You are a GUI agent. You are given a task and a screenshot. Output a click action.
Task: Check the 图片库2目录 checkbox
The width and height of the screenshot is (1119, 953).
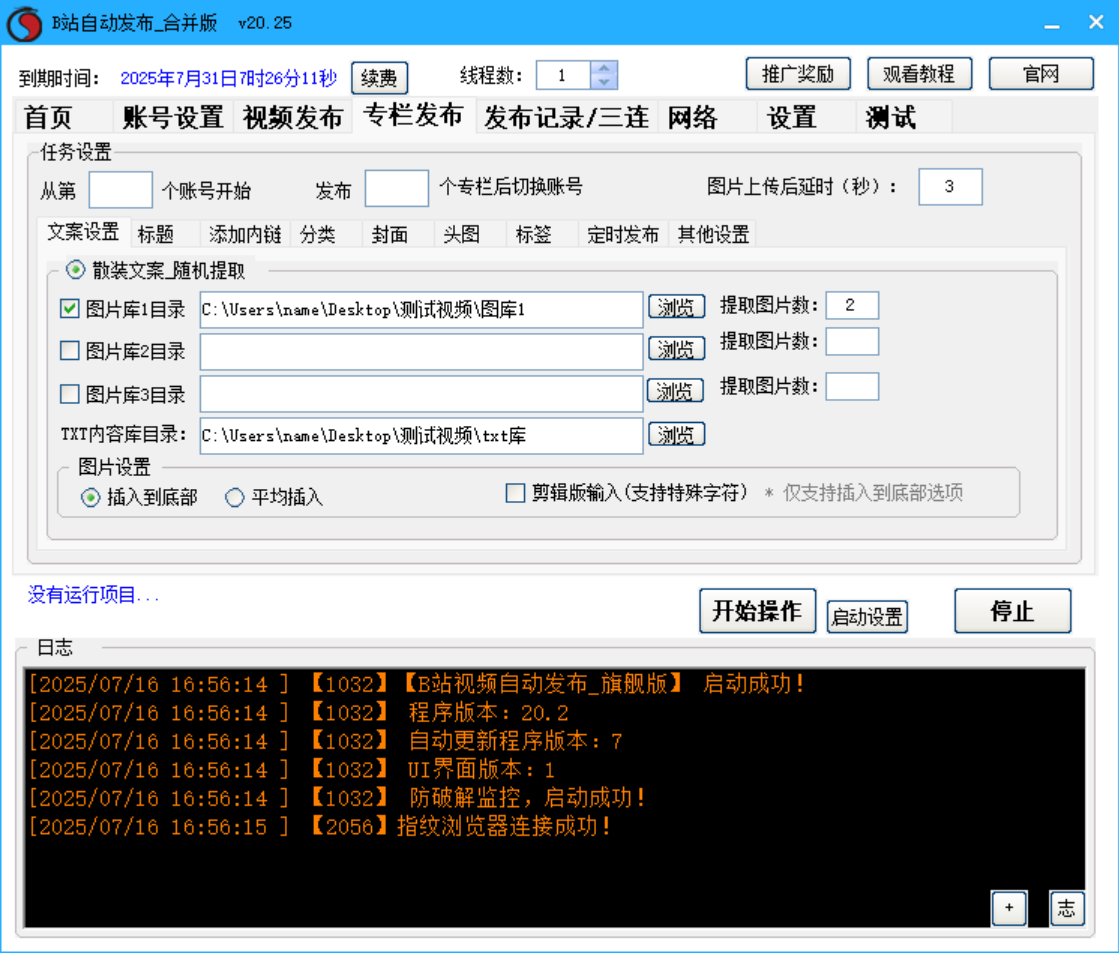[x=69, y=351]
